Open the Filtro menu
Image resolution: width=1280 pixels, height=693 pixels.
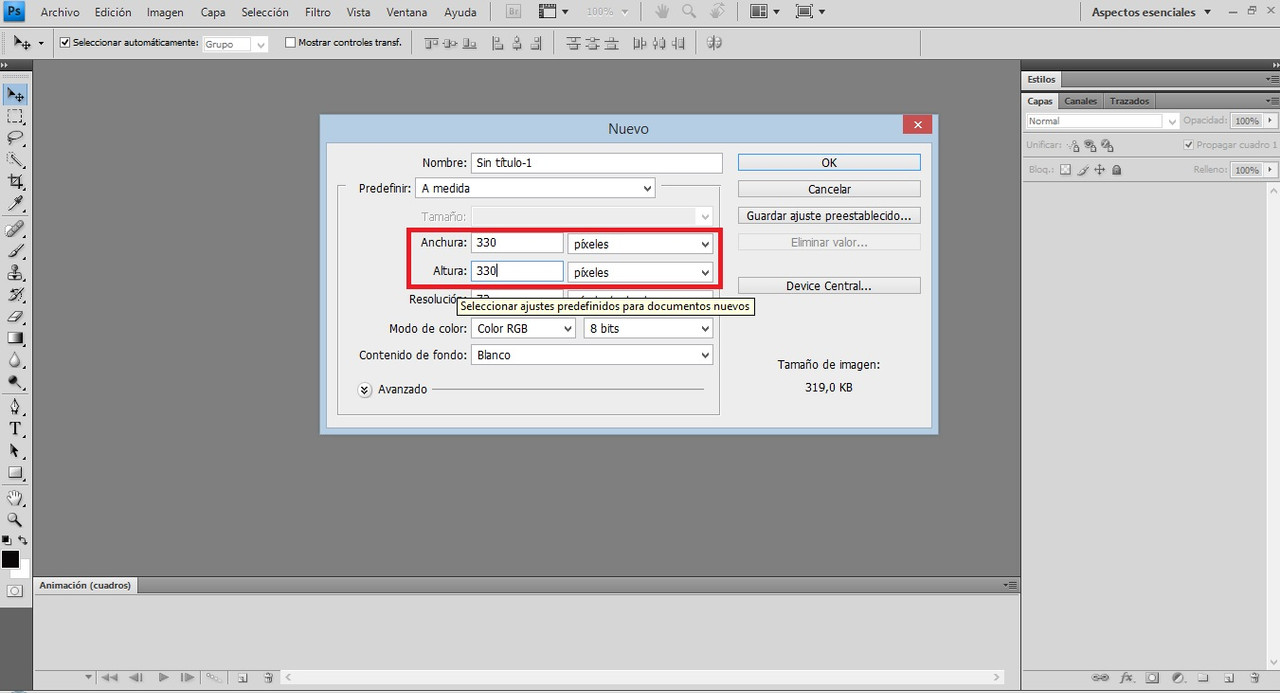coord(318,12)
